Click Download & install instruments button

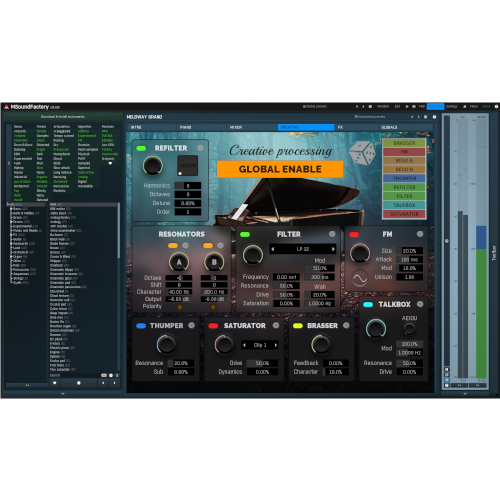(x=63, y=117)
